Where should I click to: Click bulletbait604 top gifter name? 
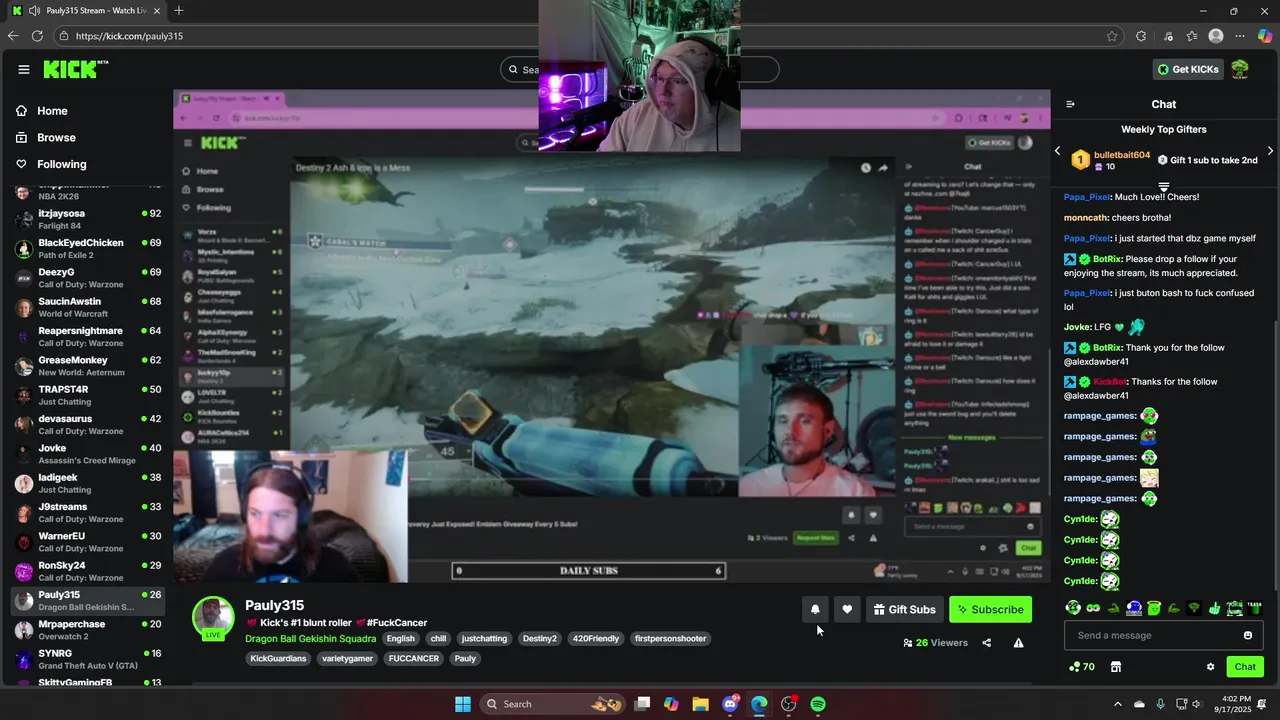pos(1122,155)
